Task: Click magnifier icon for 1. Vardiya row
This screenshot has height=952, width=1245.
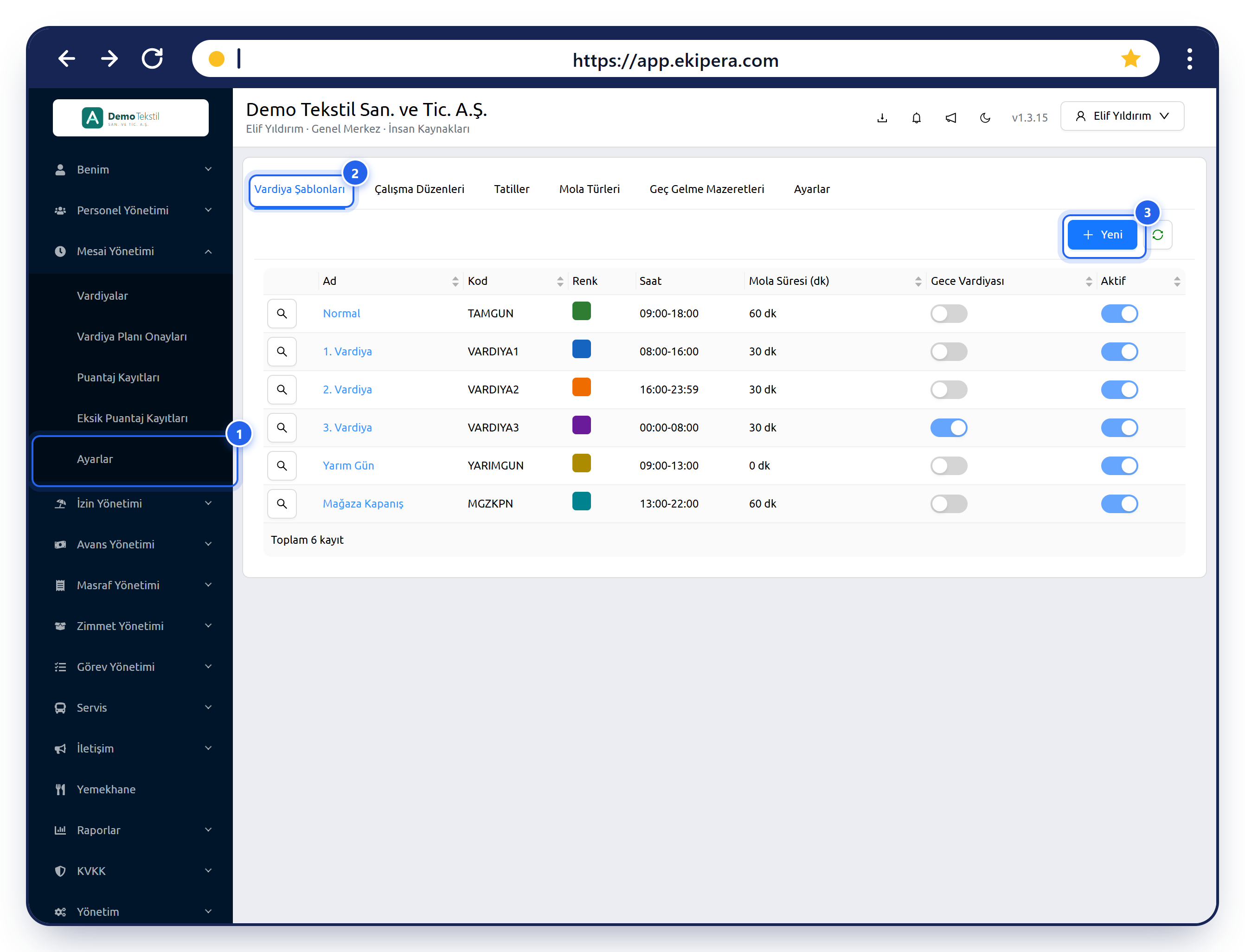Action: (x=282, y=351)
